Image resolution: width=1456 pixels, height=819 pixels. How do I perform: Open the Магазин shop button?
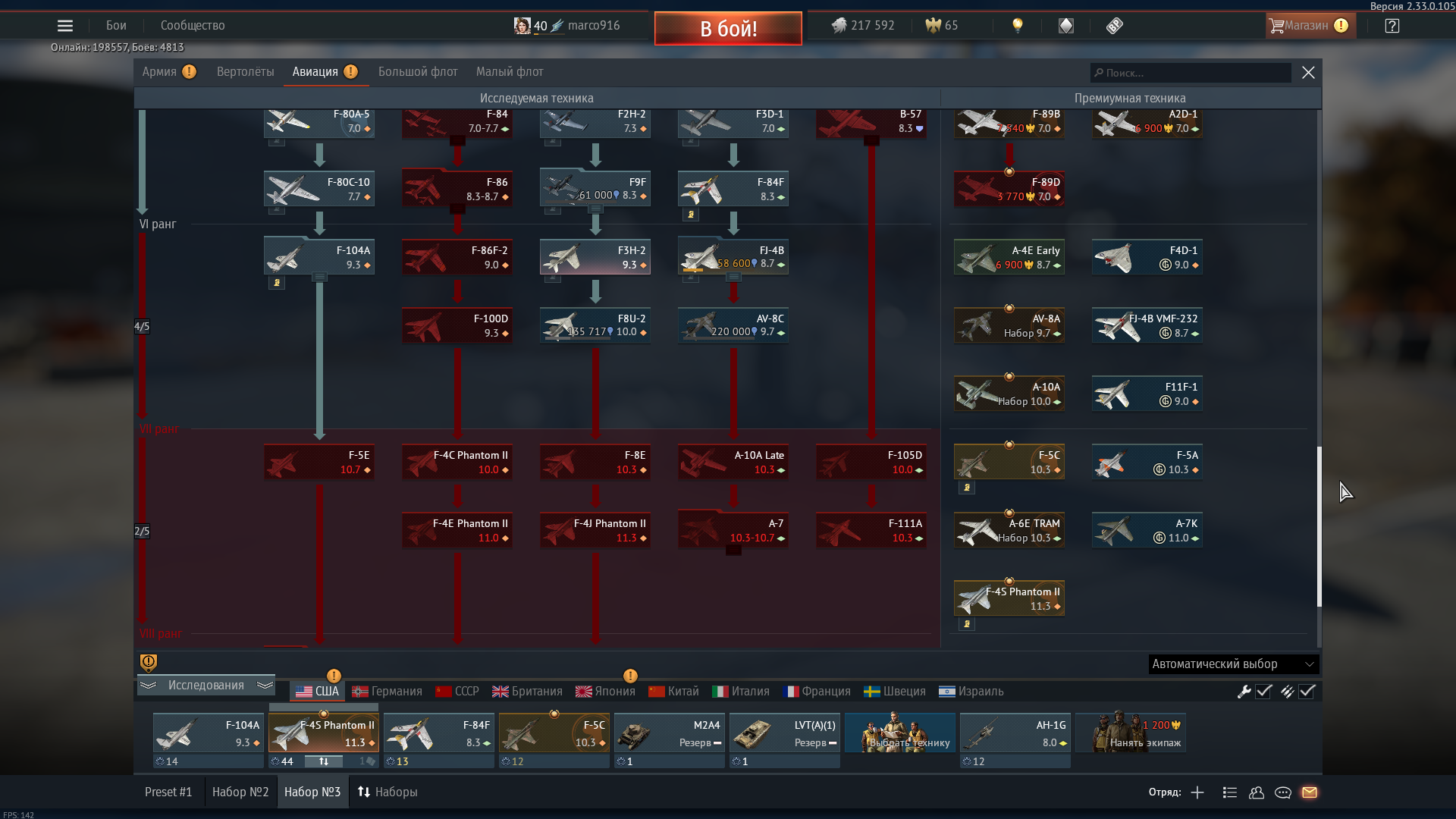click(x=1310, y=26)
